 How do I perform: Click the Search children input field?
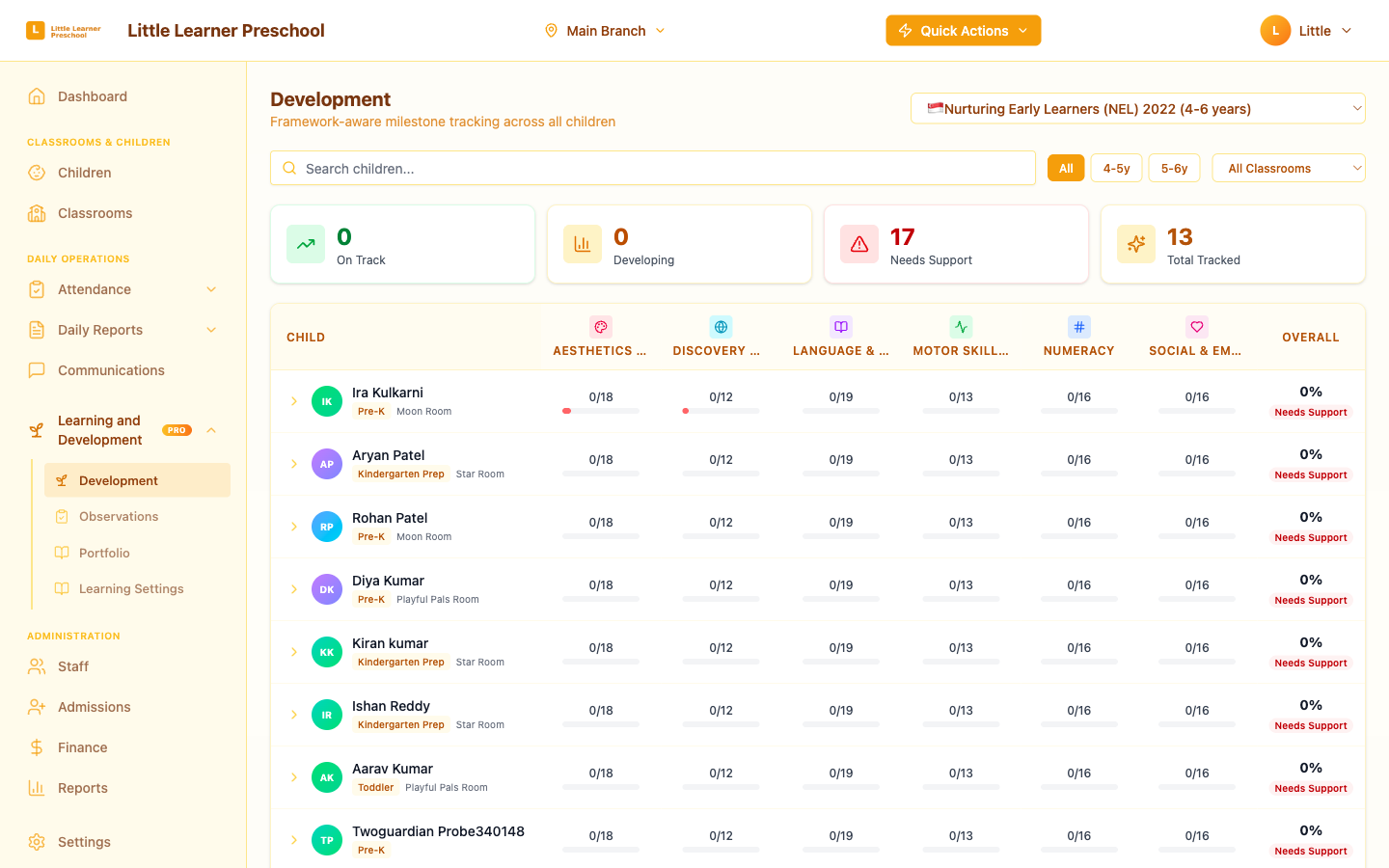tap(653, 168)
